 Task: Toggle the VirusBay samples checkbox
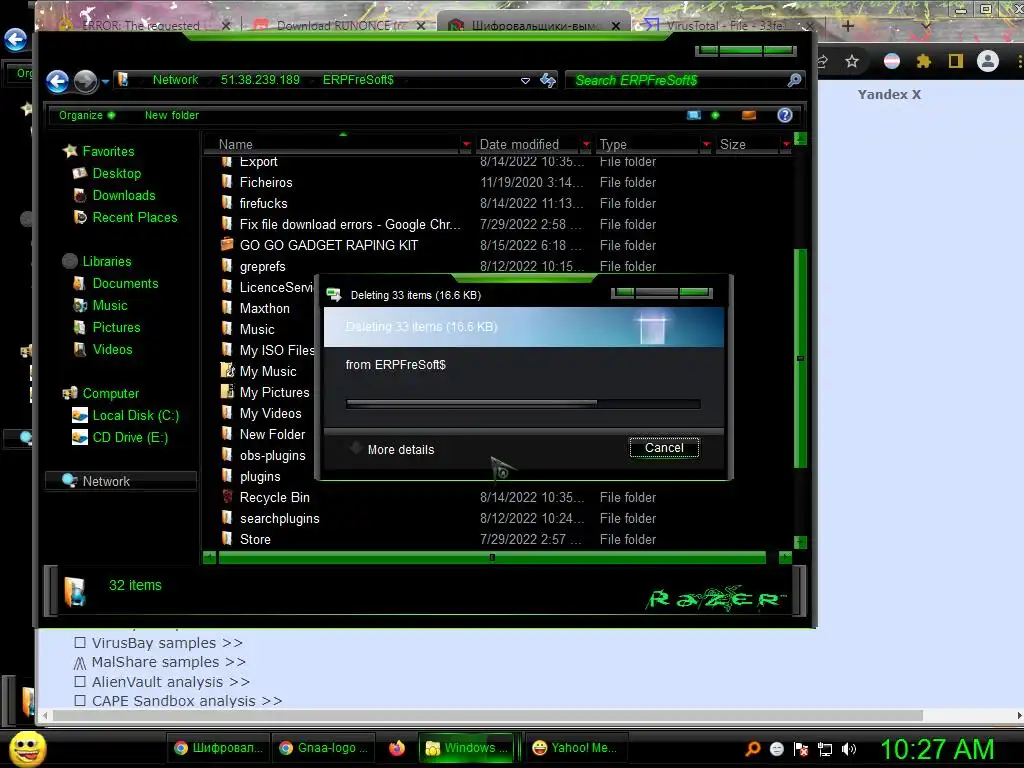(x=80, y=643)
